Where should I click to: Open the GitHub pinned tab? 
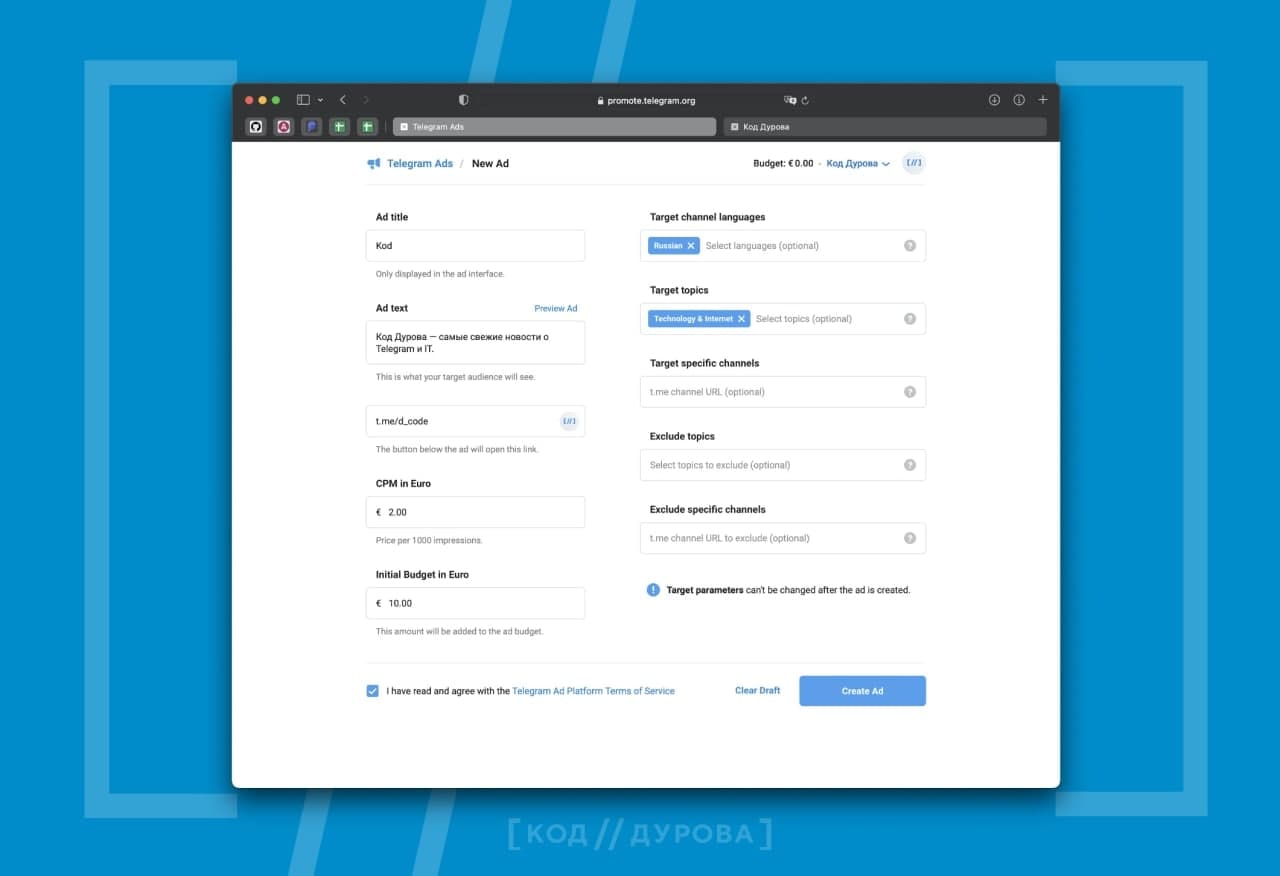click(x=256, y=127)
